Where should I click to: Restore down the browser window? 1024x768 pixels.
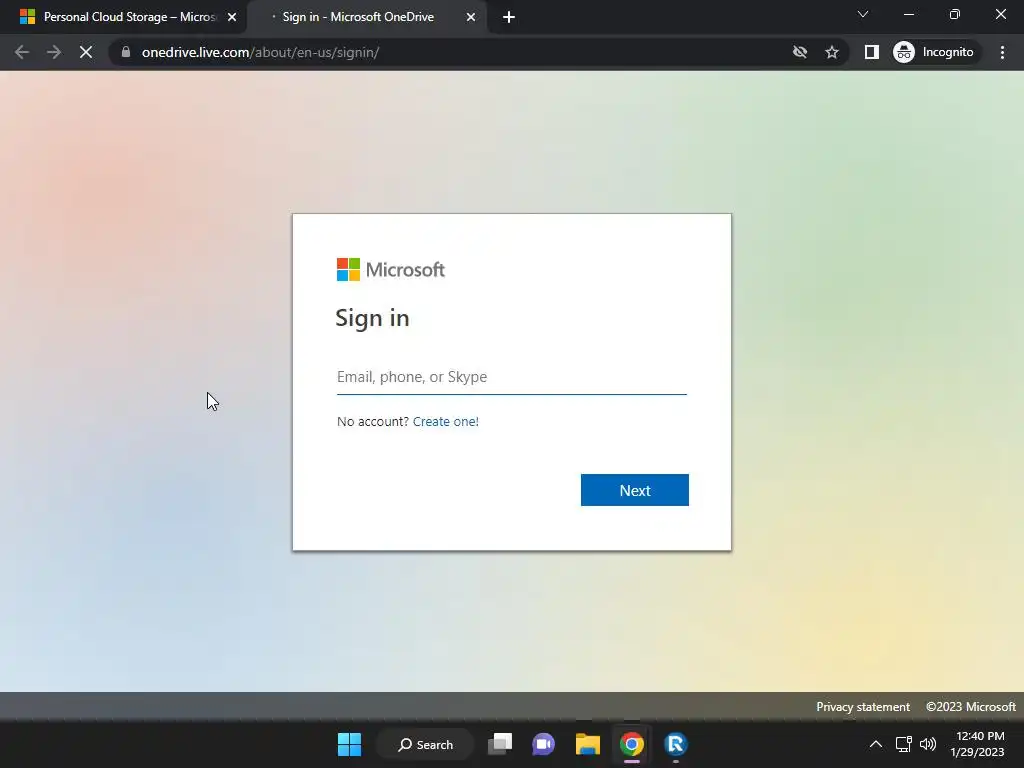[x=955, y=14]
